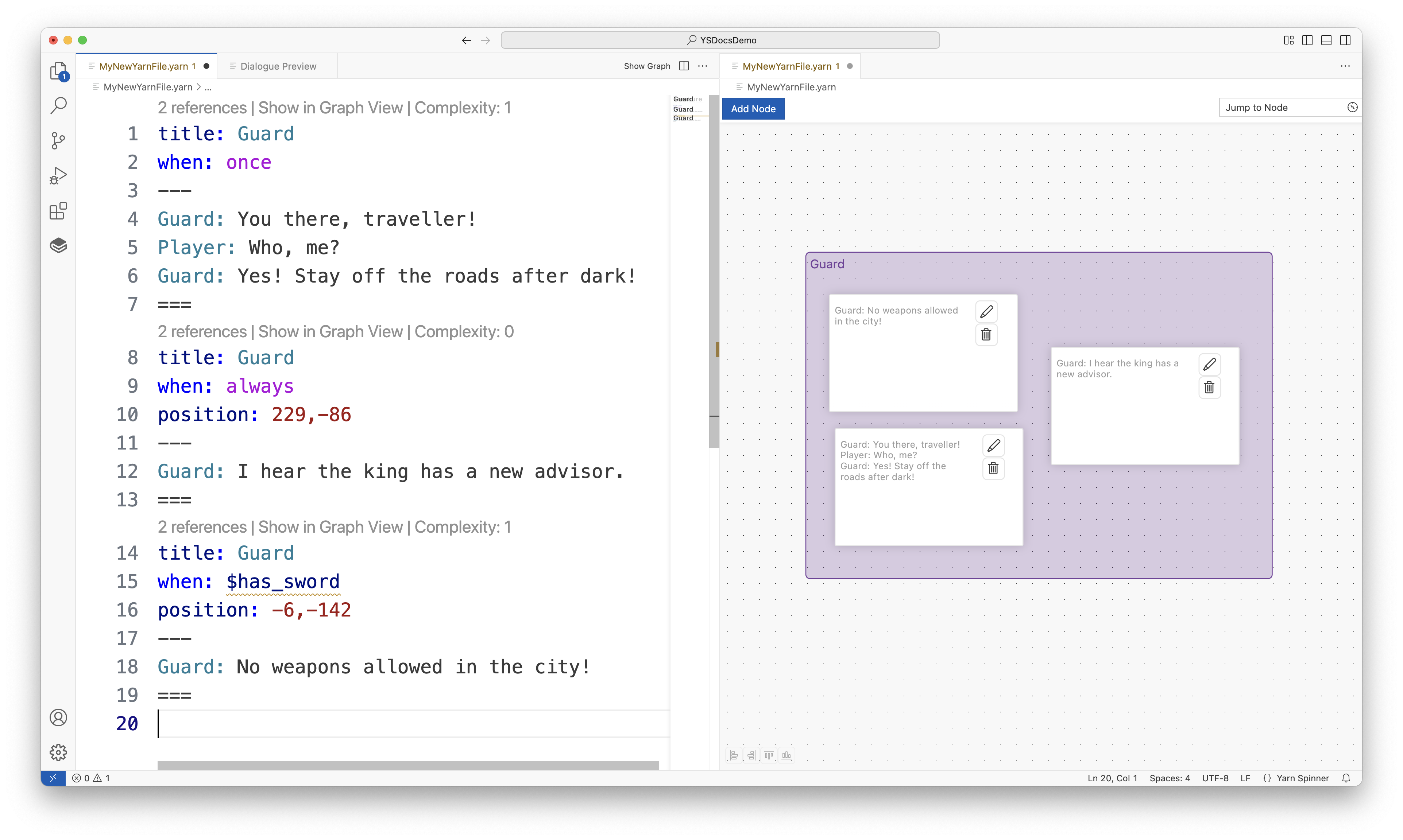
Task: Open the Run and Debug view
Action: pos(58,176)
